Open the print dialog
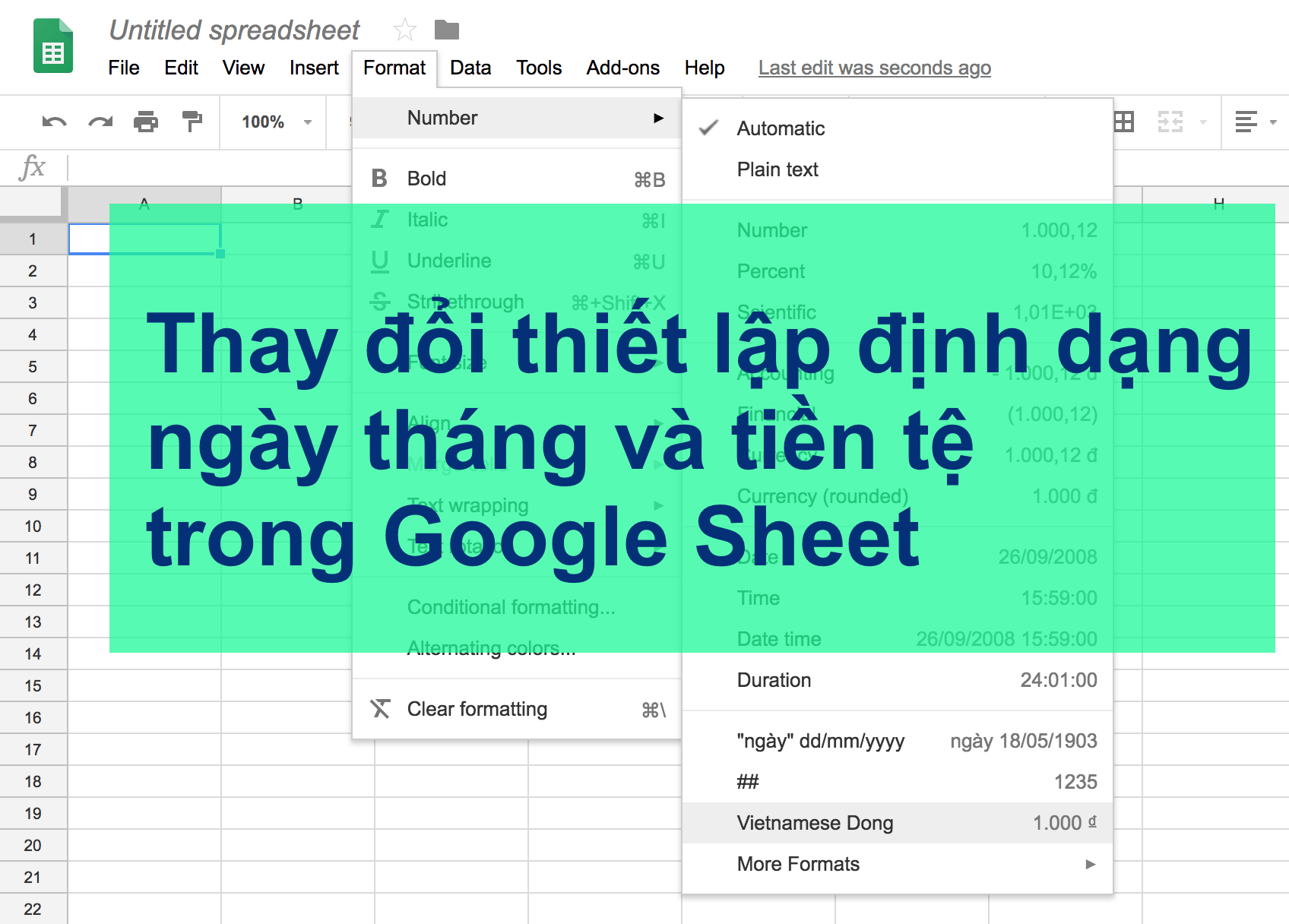1289x924 pixels. (x=146, y=122)
